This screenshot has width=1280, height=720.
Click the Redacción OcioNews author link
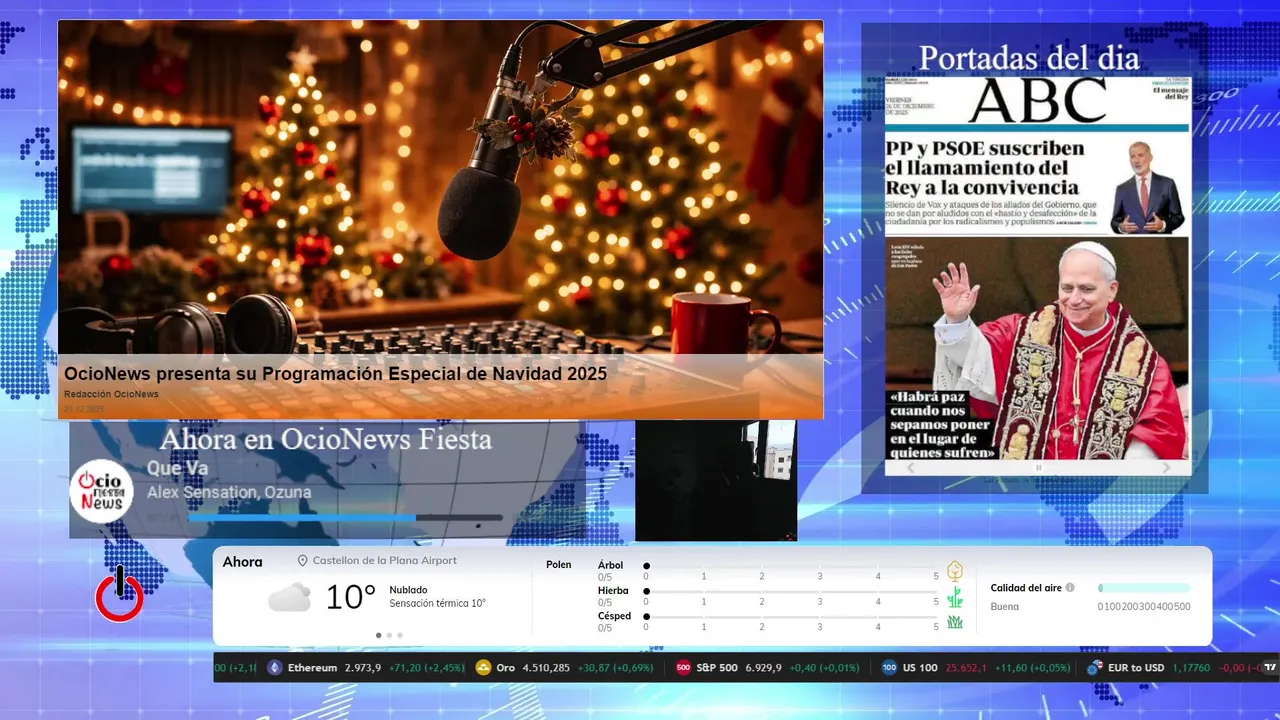[x=111, y=394]
